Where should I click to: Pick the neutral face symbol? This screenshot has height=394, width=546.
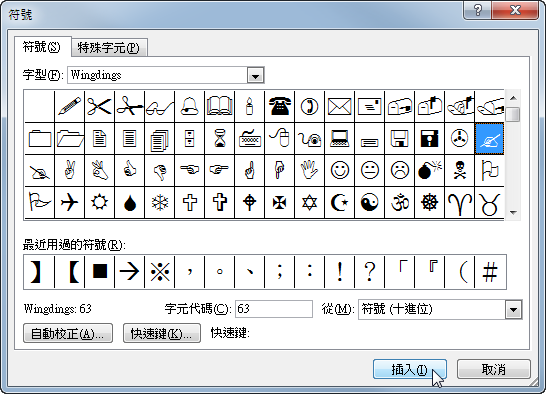pos(369,170)
